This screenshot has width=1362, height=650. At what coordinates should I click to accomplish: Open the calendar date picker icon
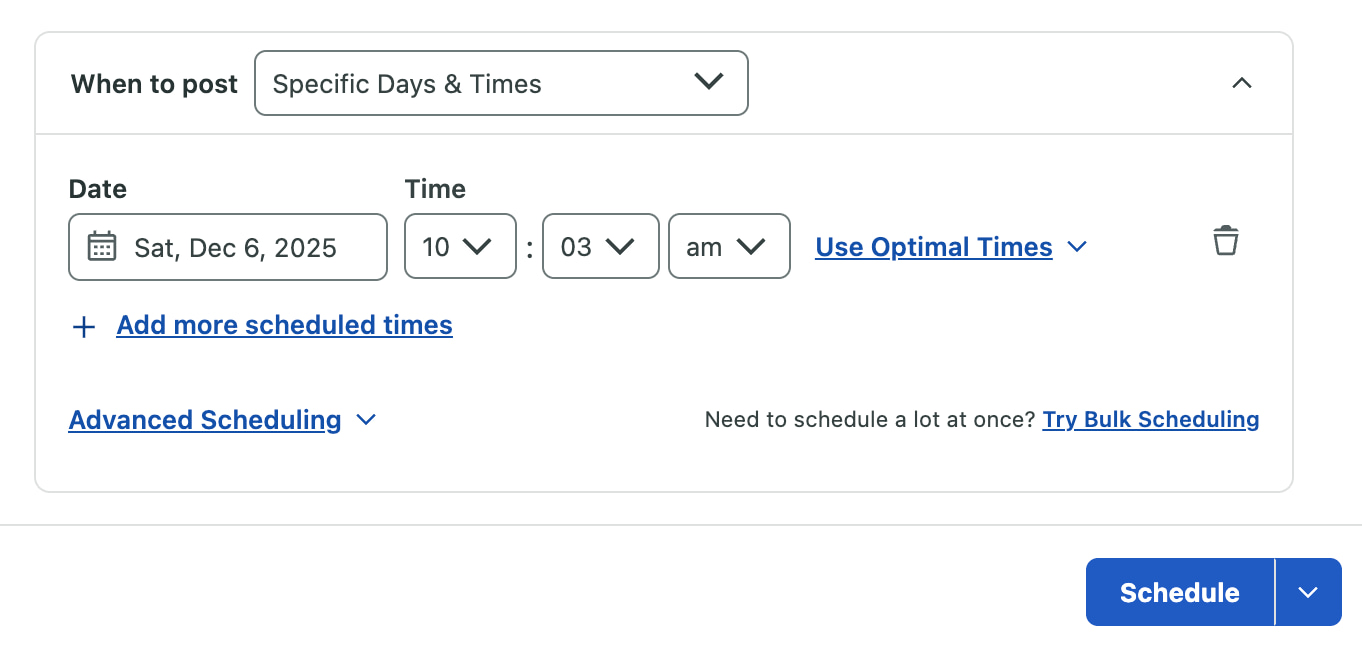101,246
